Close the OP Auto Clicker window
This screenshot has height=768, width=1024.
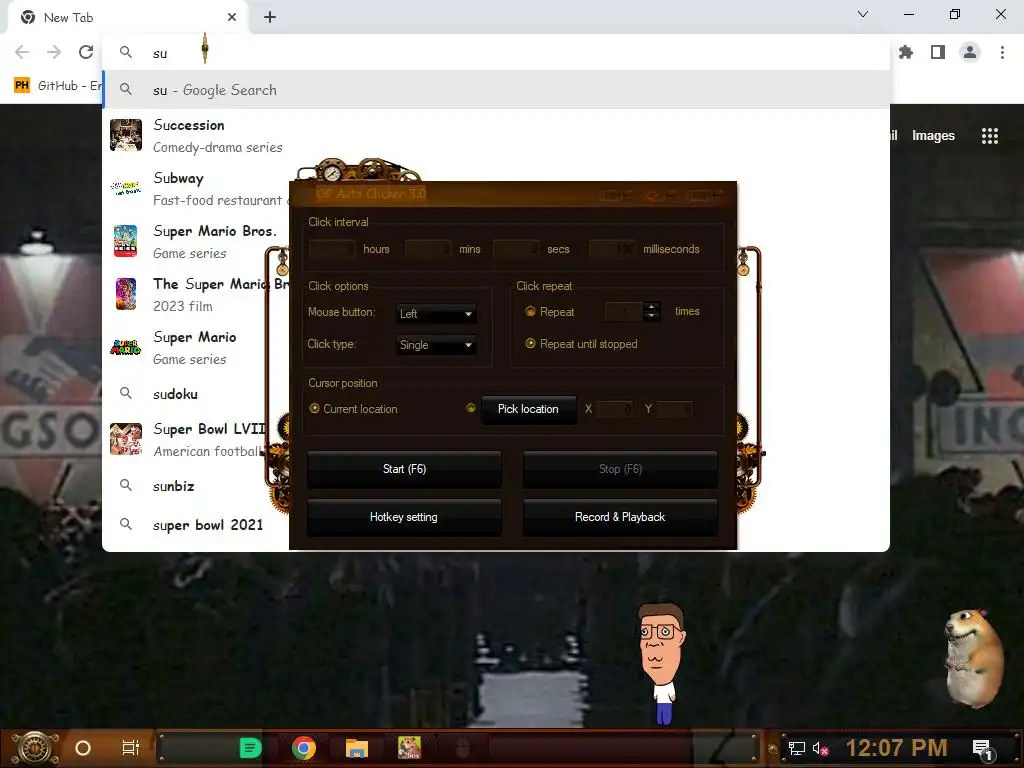707,195
